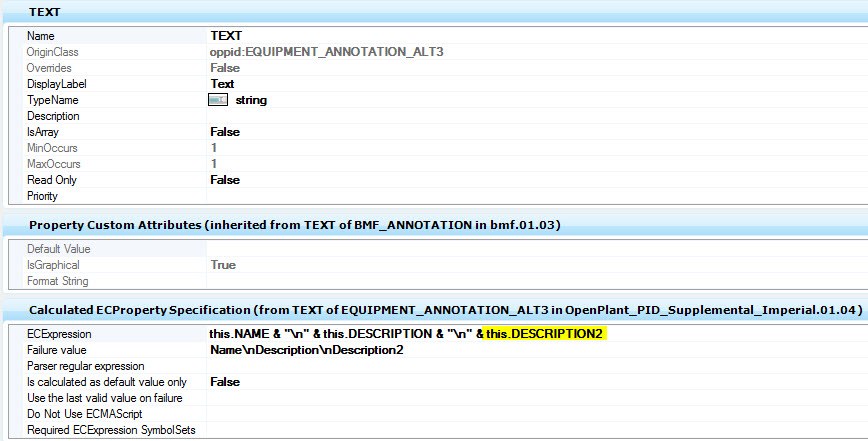Select the TypeName property label

click(53, 100)
